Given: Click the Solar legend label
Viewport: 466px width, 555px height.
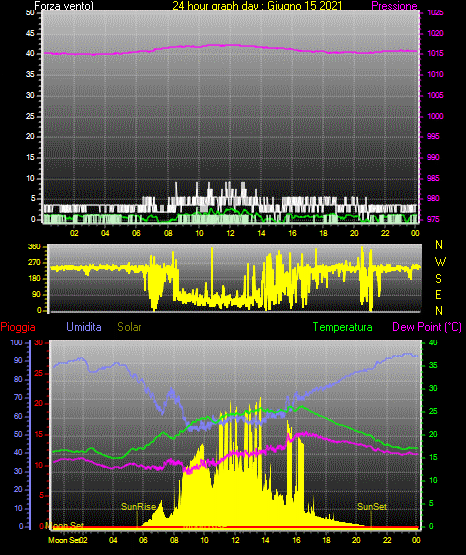Looking at the screenshot, I should click(x=129, y=327).
